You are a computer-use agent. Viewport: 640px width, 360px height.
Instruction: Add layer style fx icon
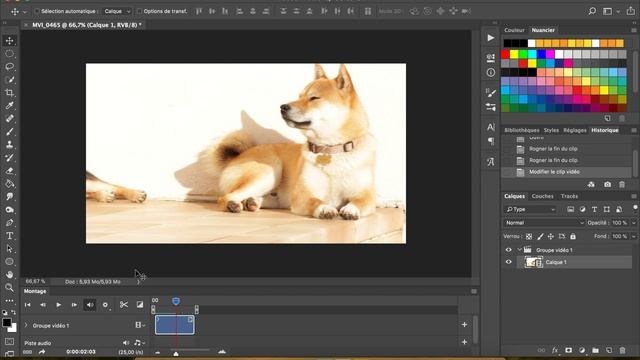(x=555, y=350)
